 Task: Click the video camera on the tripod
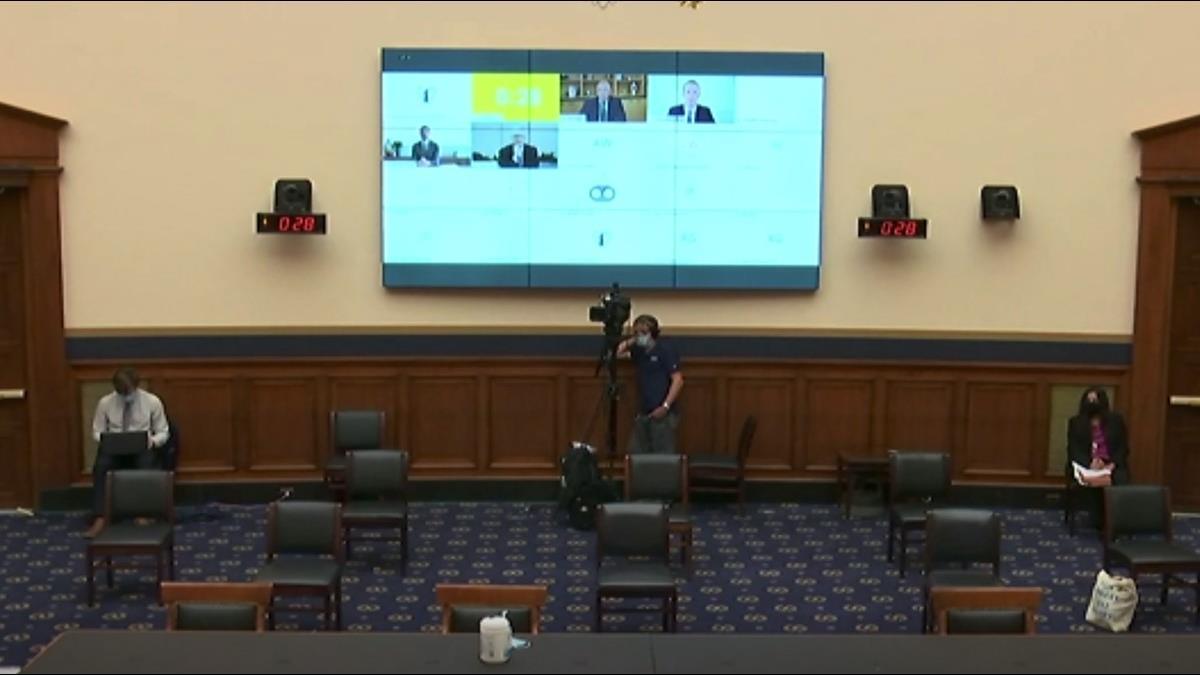tap(609, 311)
